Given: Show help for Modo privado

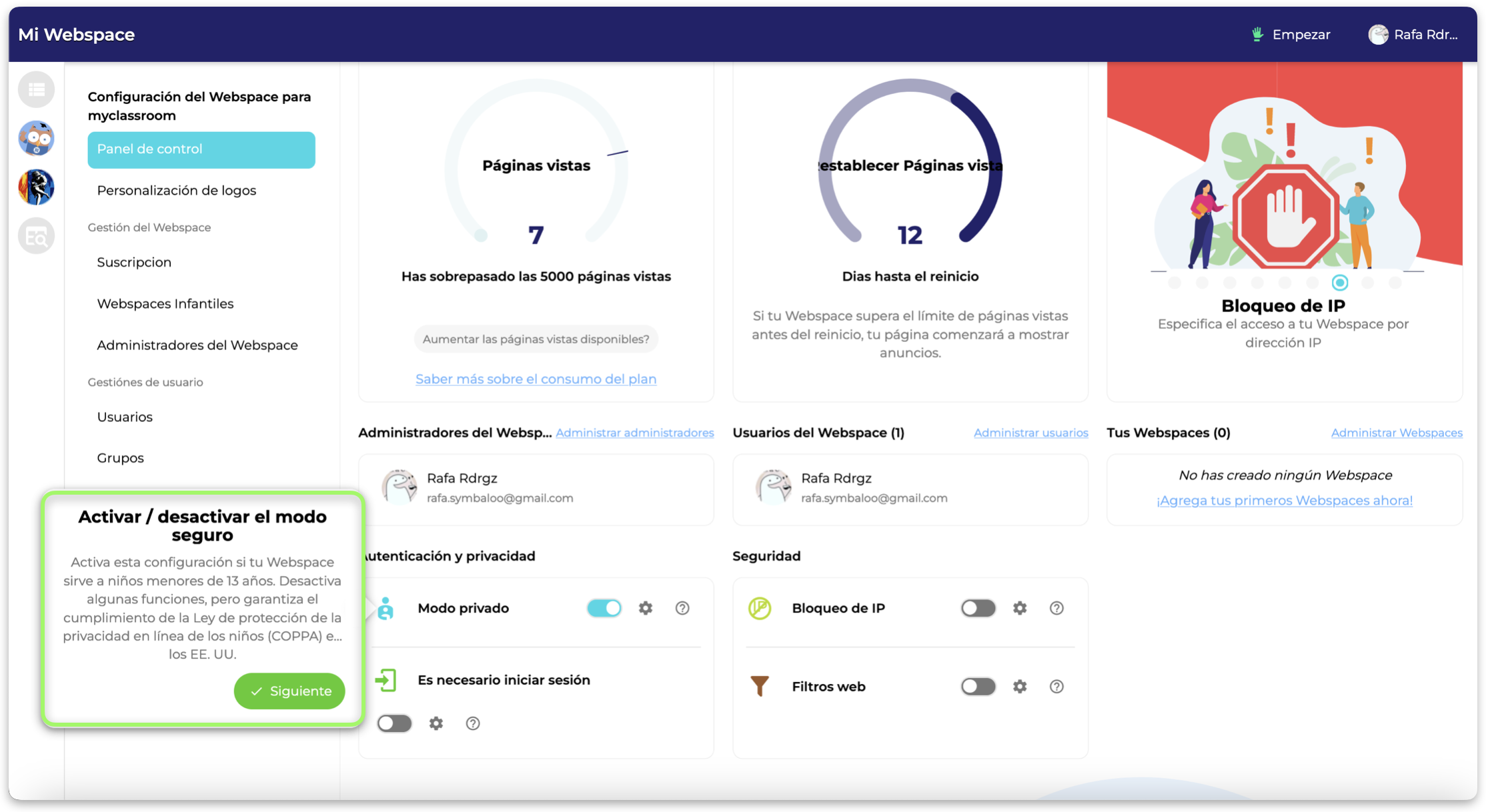Looking at the screenshot, I should (682, 608).
